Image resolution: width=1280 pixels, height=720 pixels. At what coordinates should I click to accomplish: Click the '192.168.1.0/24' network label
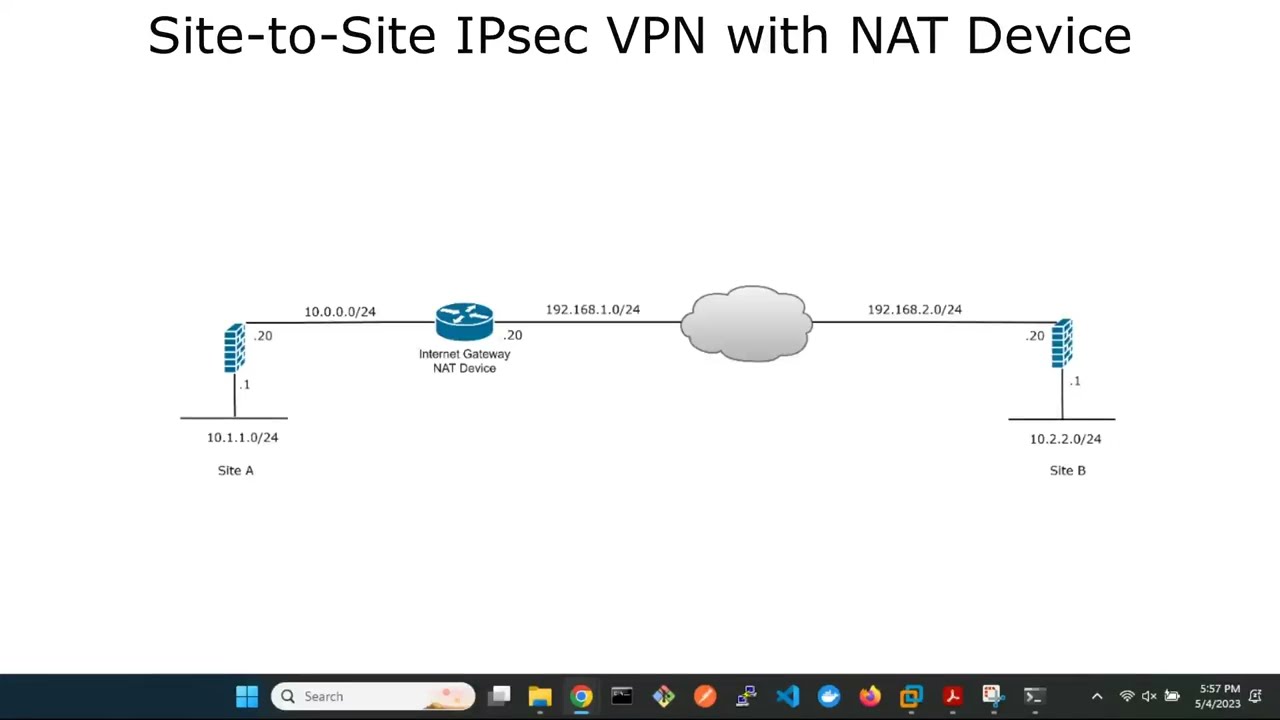(x=593, y=310)
